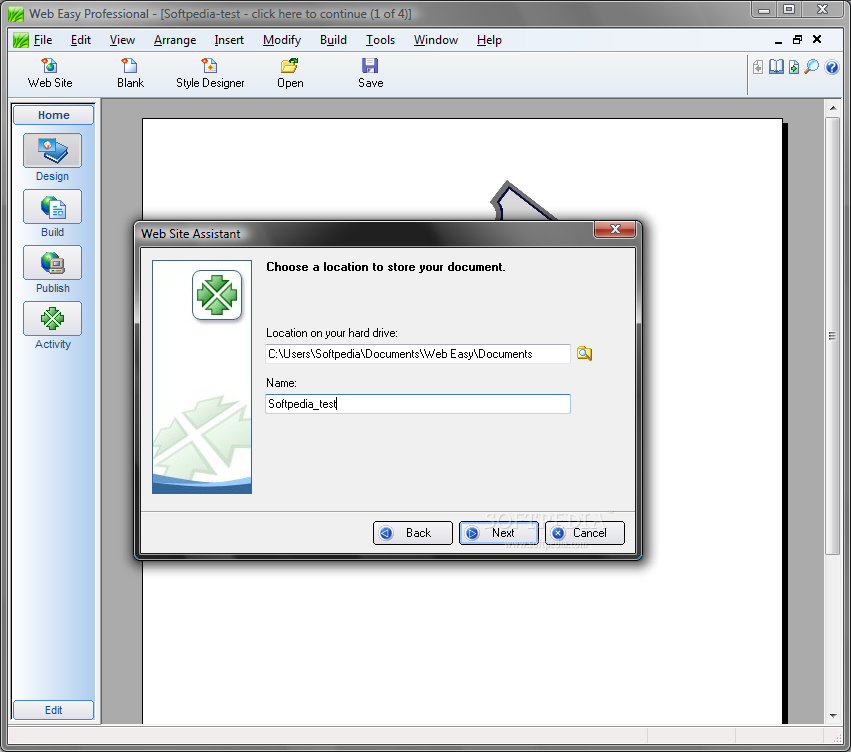This screenshot has width=851, height=752.
Task: Open the Arrange menu
Action: (x=175, y=40)
